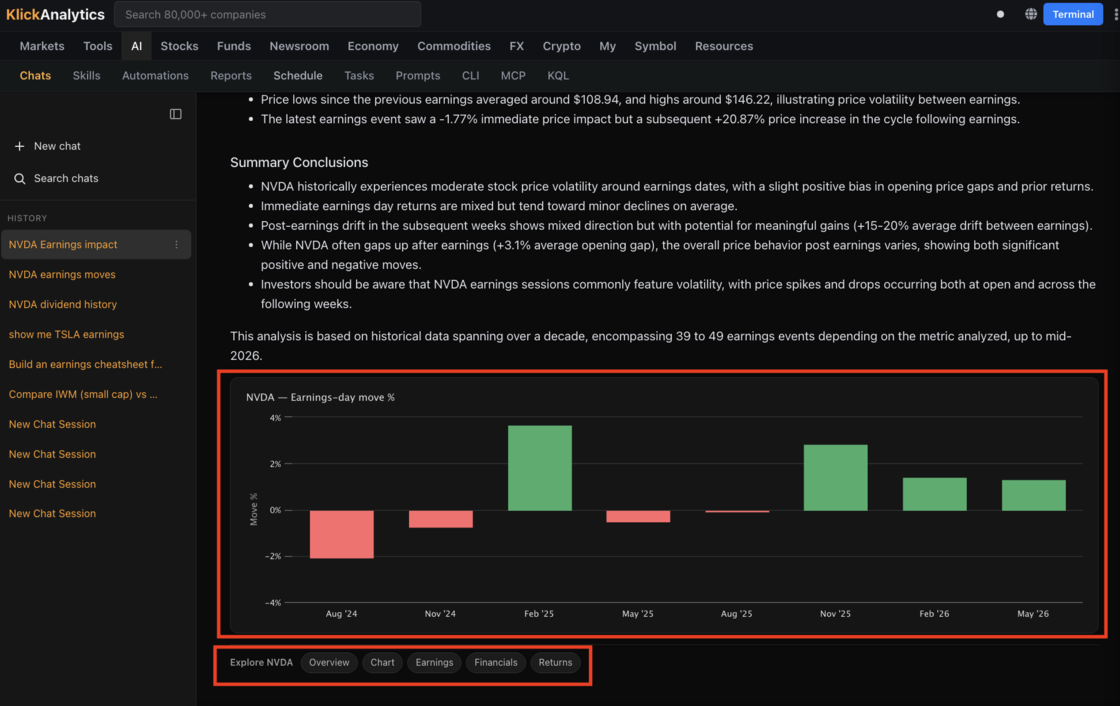Click the NVDA — Earnings-day move % chart title
1120x706 pixels.
320,397
